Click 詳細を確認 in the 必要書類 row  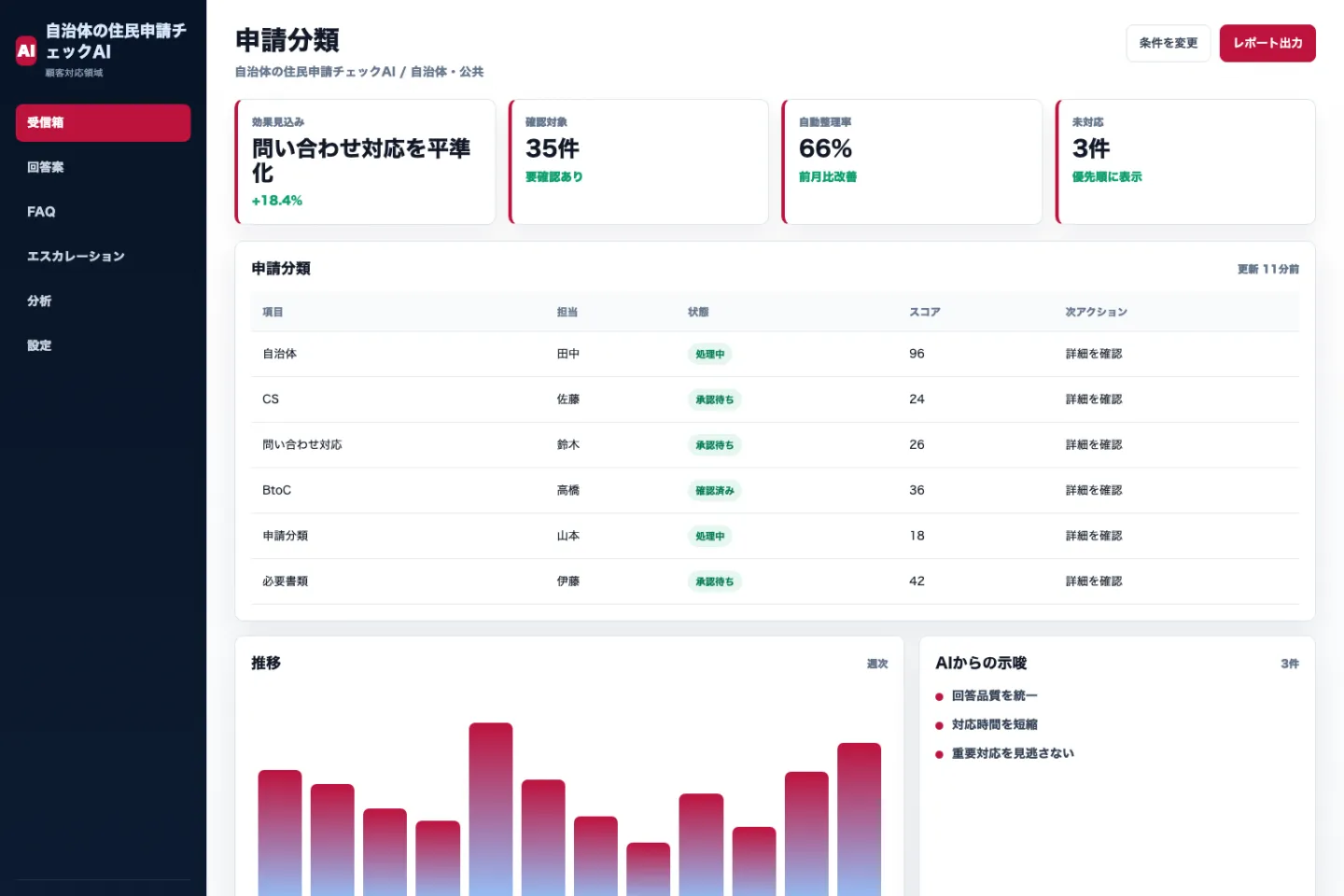coord(1094,581)
